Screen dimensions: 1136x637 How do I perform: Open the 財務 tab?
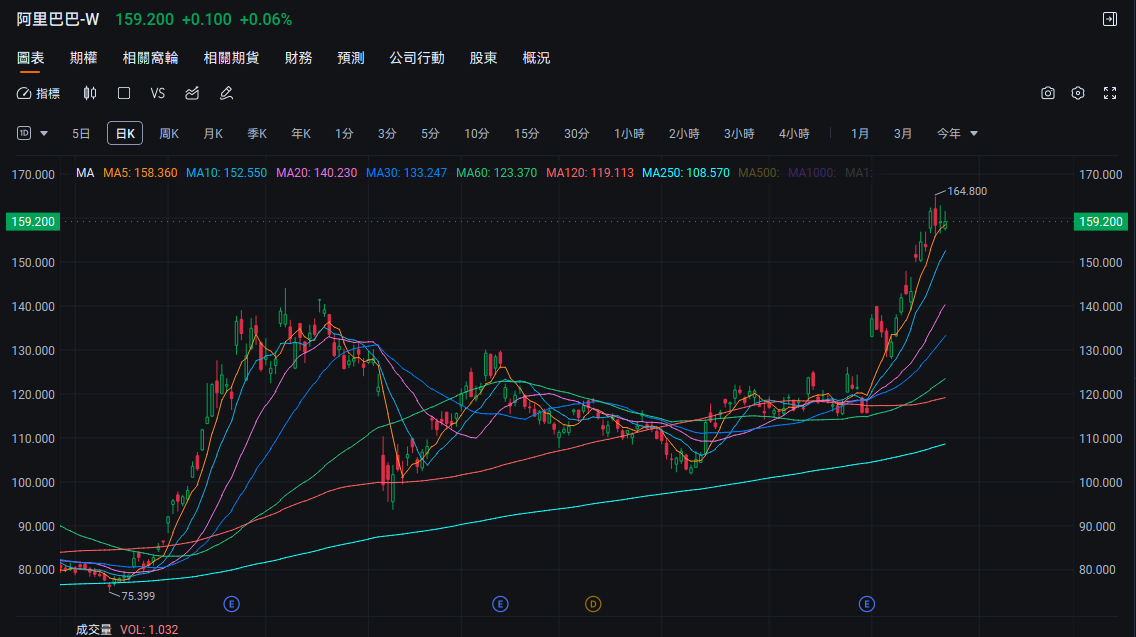tap(298, 58)
